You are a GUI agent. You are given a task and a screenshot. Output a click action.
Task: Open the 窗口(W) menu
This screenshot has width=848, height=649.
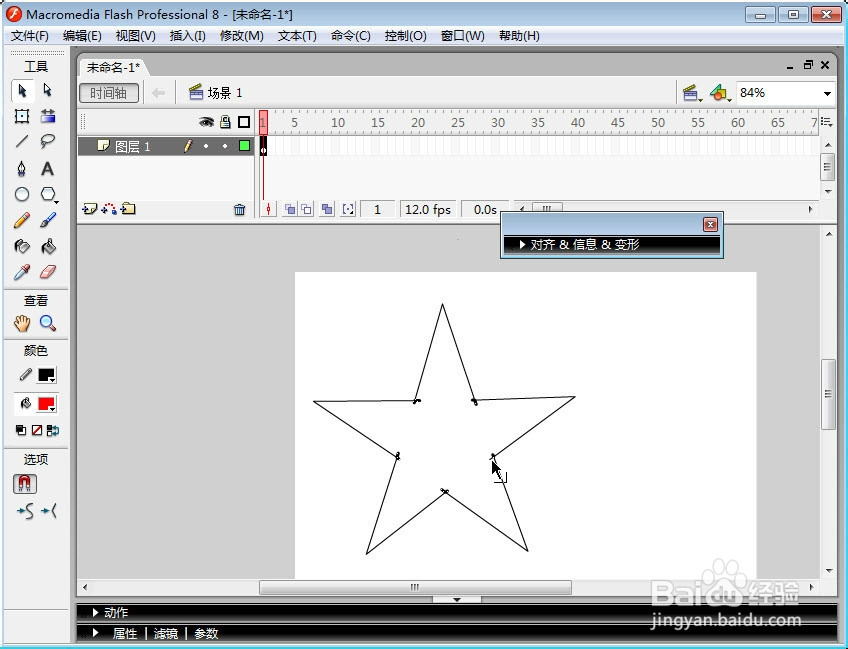point(462,36)
